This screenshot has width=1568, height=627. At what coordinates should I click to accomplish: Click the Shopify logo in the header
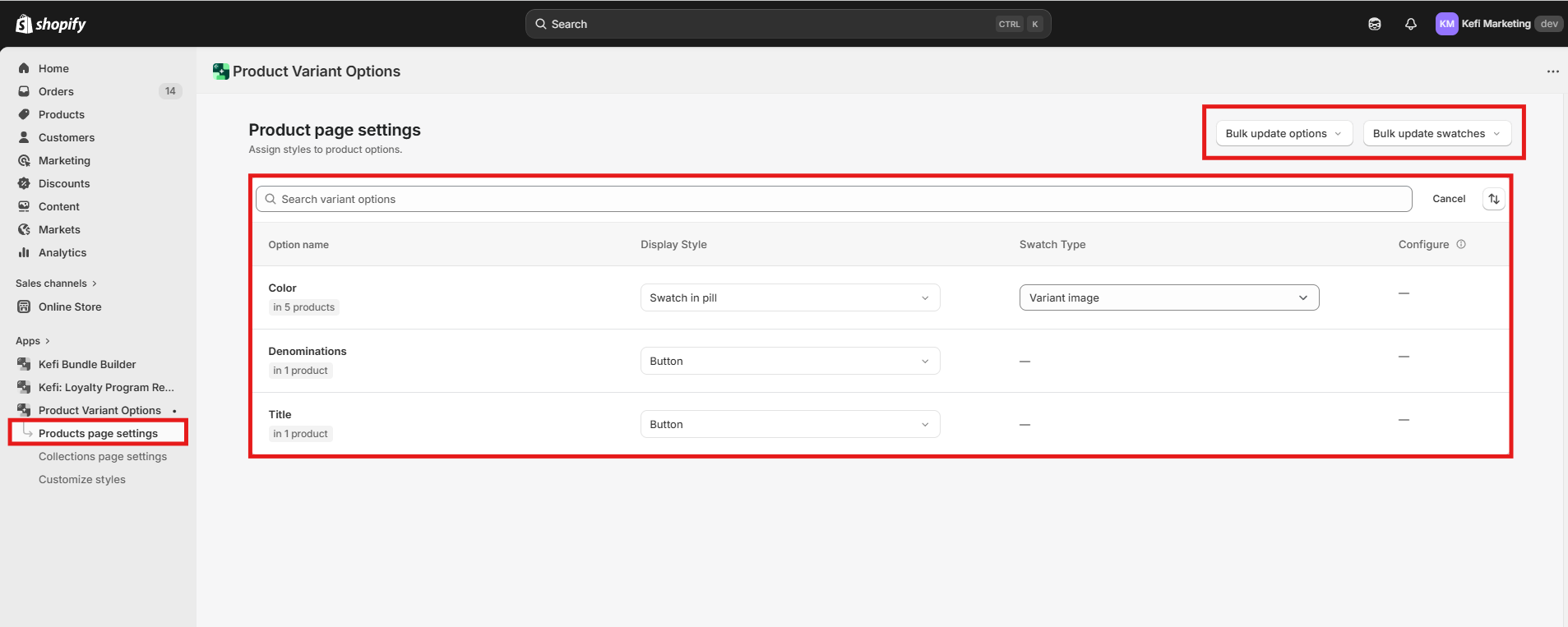51,24
